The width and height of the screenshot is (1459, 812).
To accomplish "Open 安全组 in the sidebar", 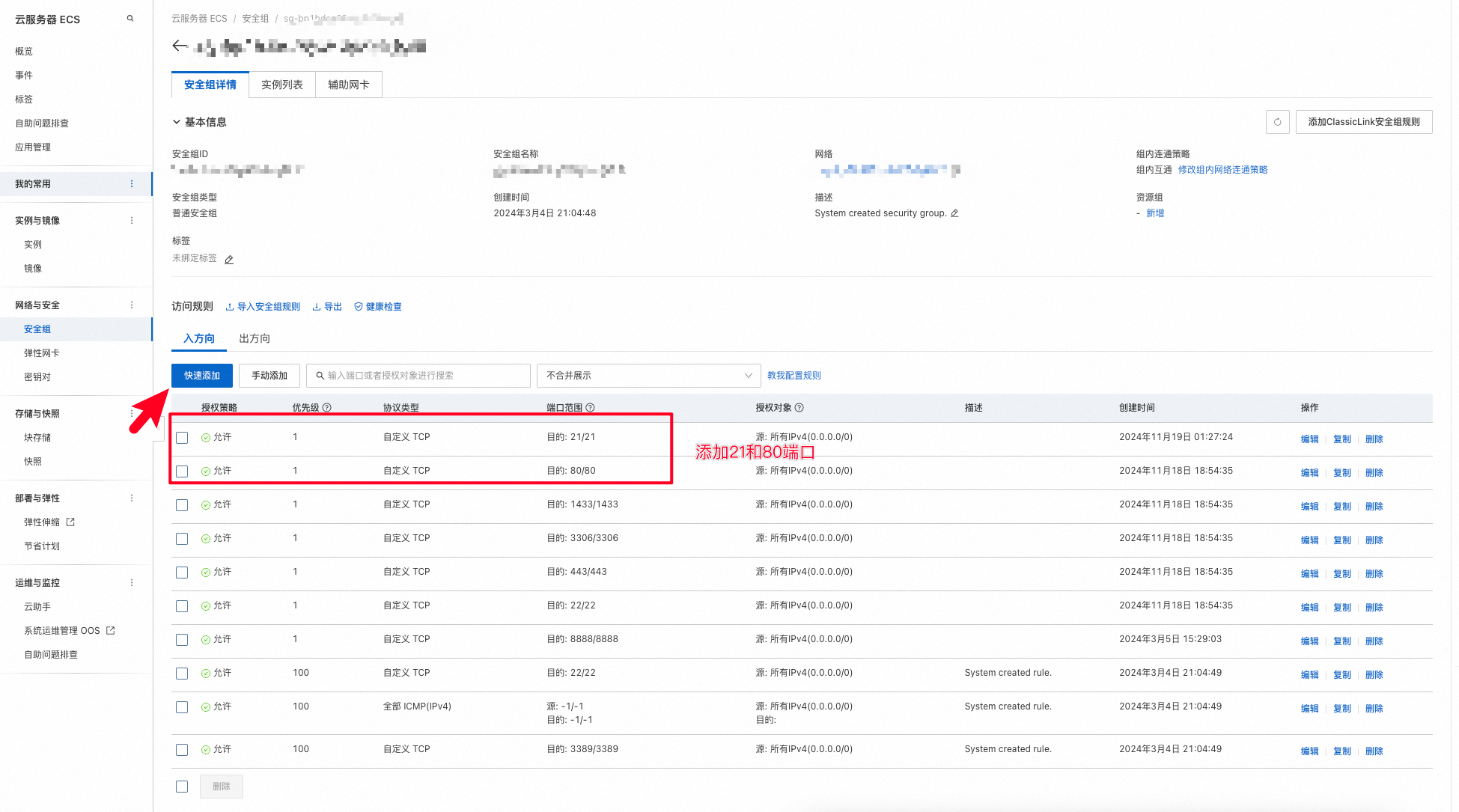I will point(37,329).
